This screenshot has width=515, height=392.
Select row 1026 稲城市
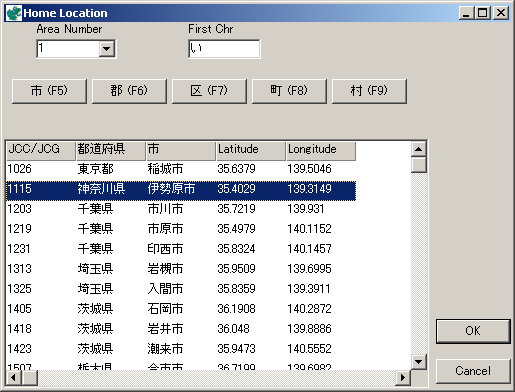[x=181, y=169]
